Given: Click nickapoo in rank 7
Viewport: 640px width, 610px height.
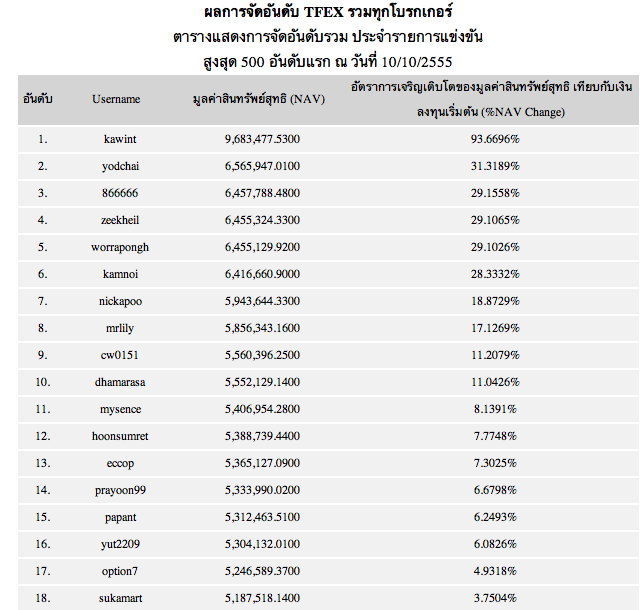Looking at the screenshot, I should pos(120,301).
